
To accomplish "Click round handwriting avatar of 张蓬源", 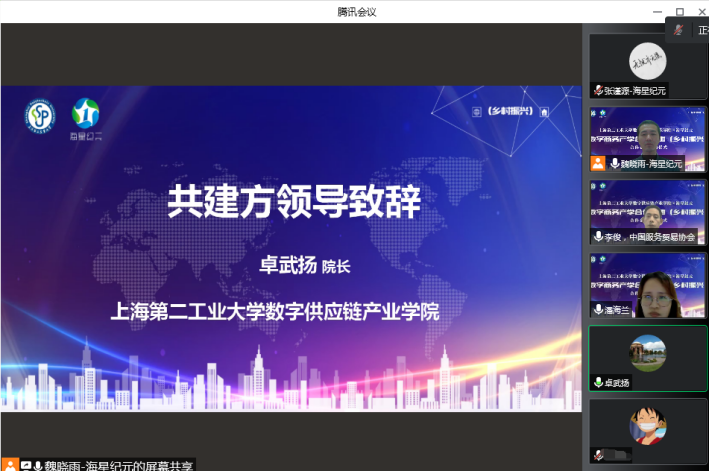I will click(648, 61).
